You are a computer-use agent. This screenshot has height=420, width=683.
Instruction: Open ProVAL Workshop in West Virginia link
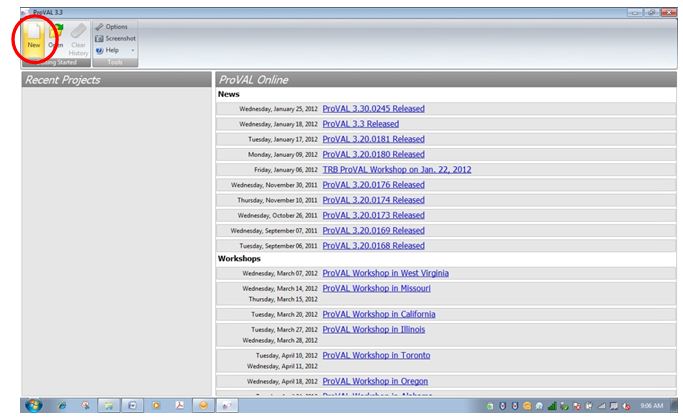coord(385,274)
